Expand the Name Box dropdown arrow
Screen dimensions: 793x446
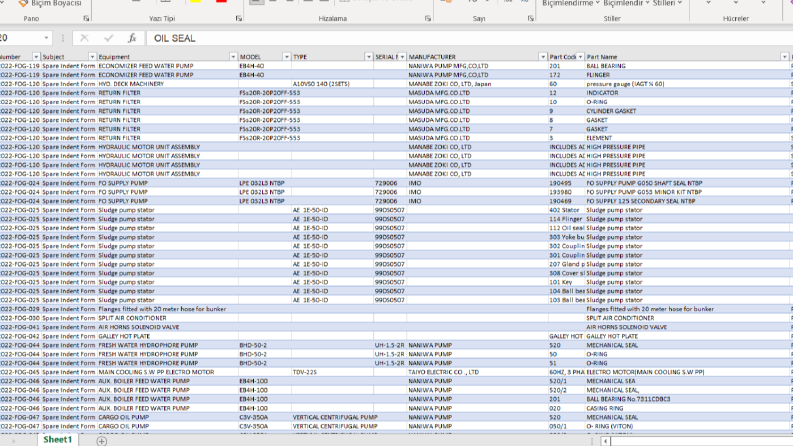click(46, 38)
